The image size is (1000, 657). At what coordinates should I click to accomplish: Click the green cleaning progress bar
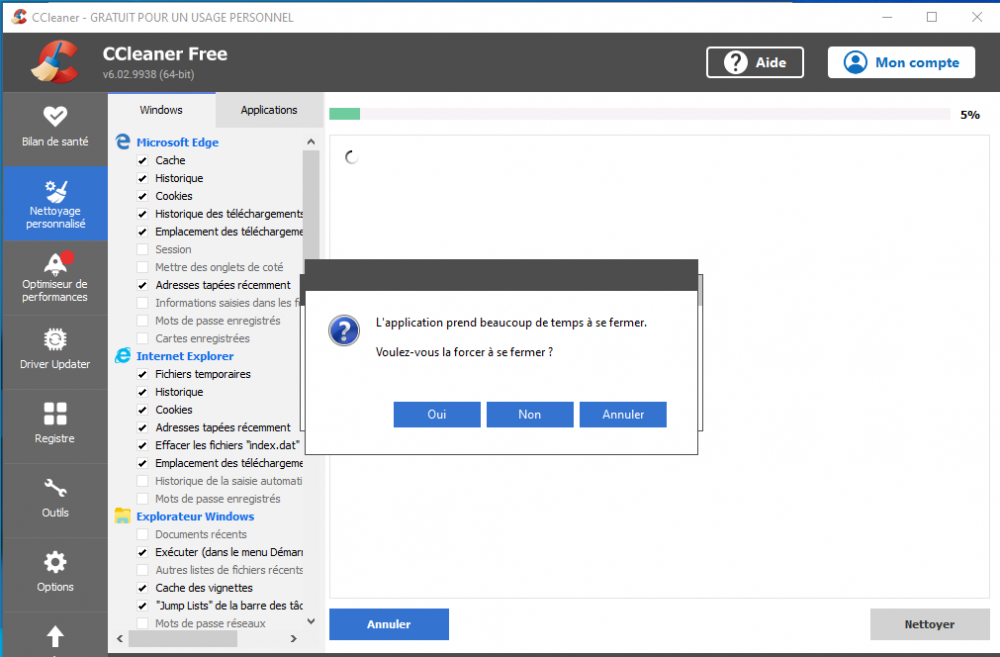pos(344,114)
